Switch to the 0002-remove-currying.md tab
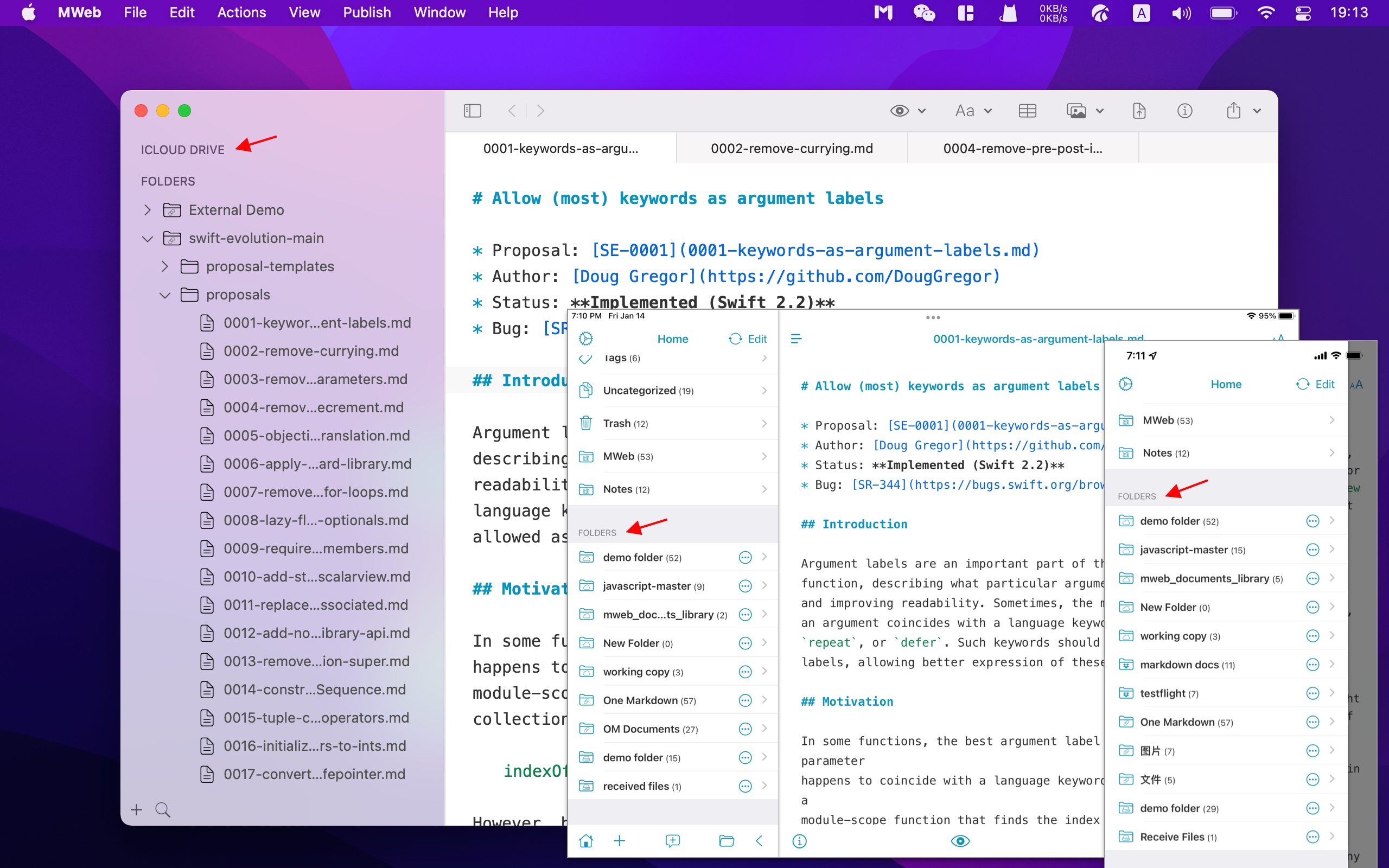Image resolution: width=1389 pixels, height=868 pixels. coord(792,148)
